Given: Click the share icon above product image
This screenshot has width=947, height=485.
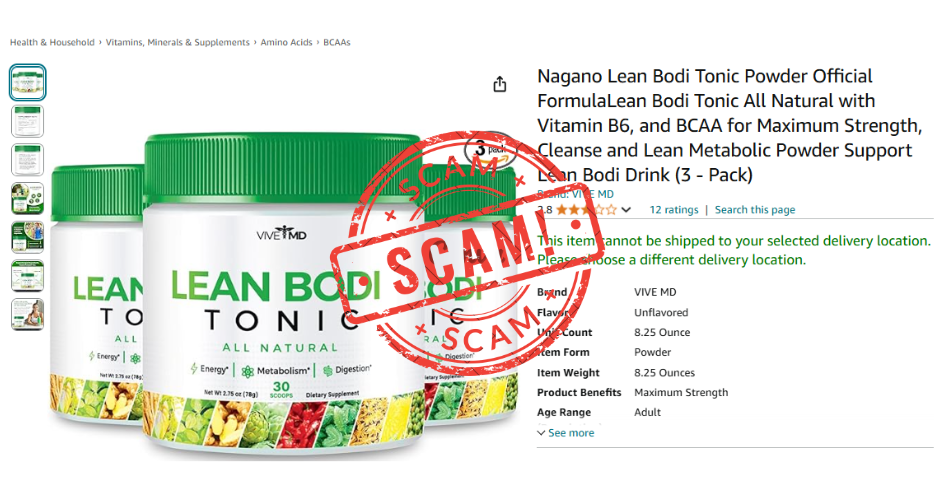Looking at the screenshot, I should click(499, 84).
